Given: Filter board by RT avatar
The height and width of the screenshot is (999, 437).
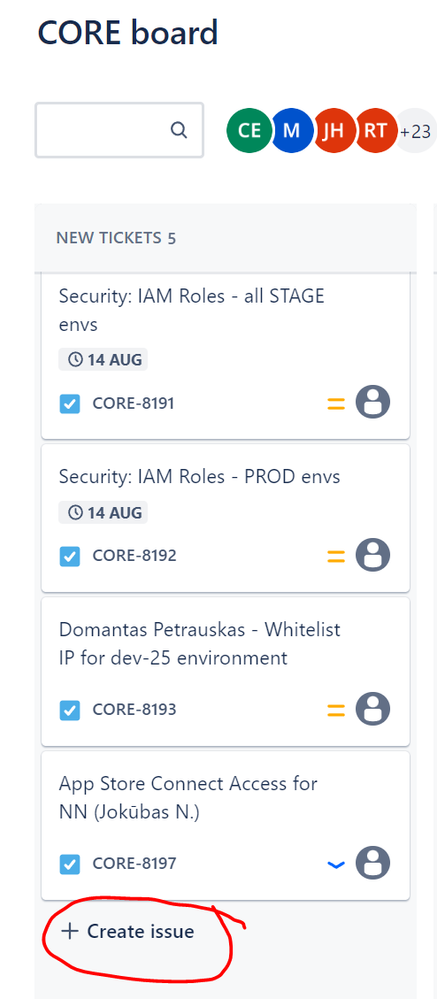Looking at the screenshot, I should [x=376, y=131].
